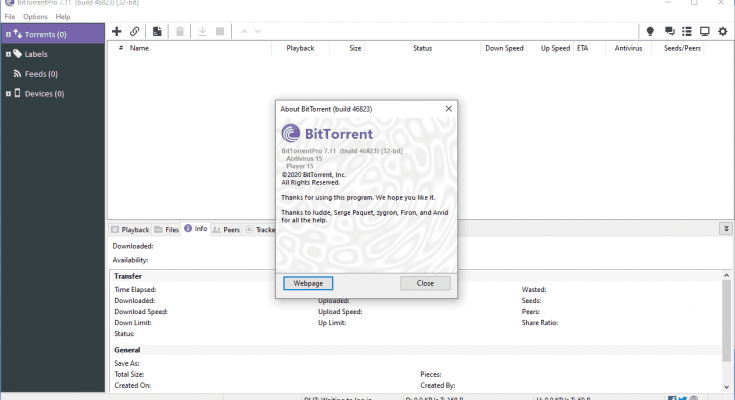This screenshot has width=735, height=400.
Task: Click the lightbulb icon in the toolbar
Action: pos(650,32)
